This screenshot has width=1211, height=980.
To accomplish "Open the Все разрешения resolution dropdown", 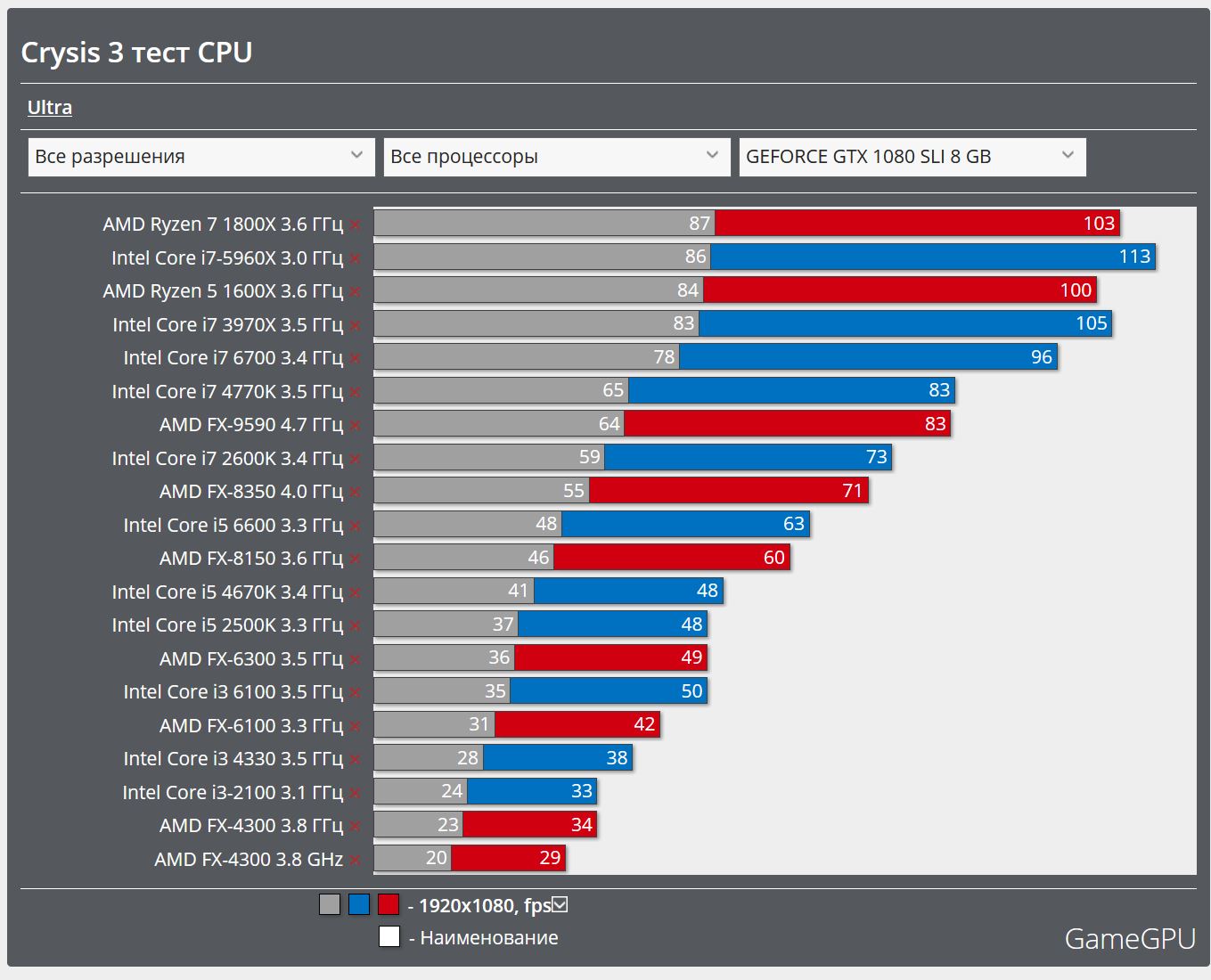I will [x=201, y=157].
